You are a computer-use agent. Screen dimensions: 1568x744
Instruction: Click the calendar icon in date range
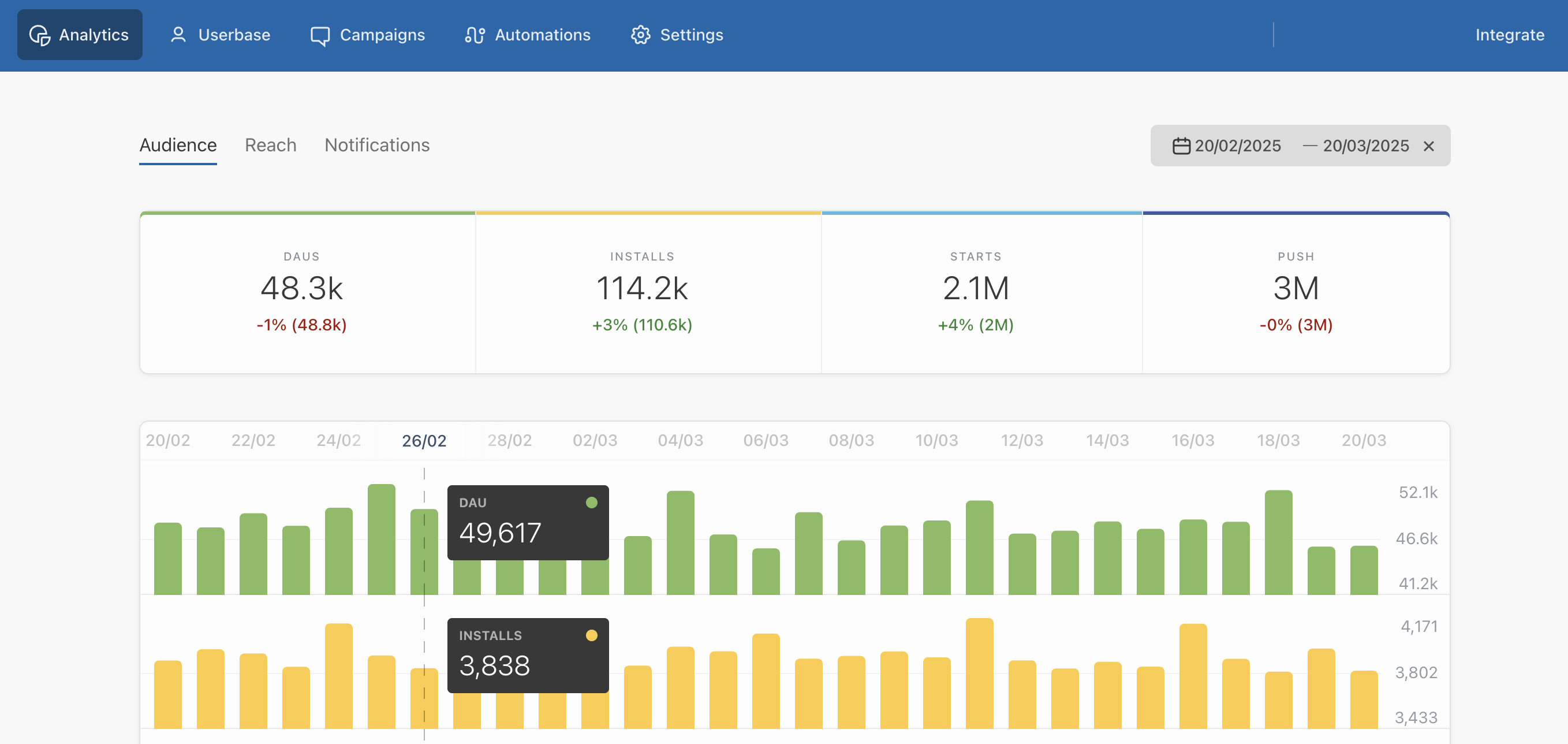[1180, 146]
